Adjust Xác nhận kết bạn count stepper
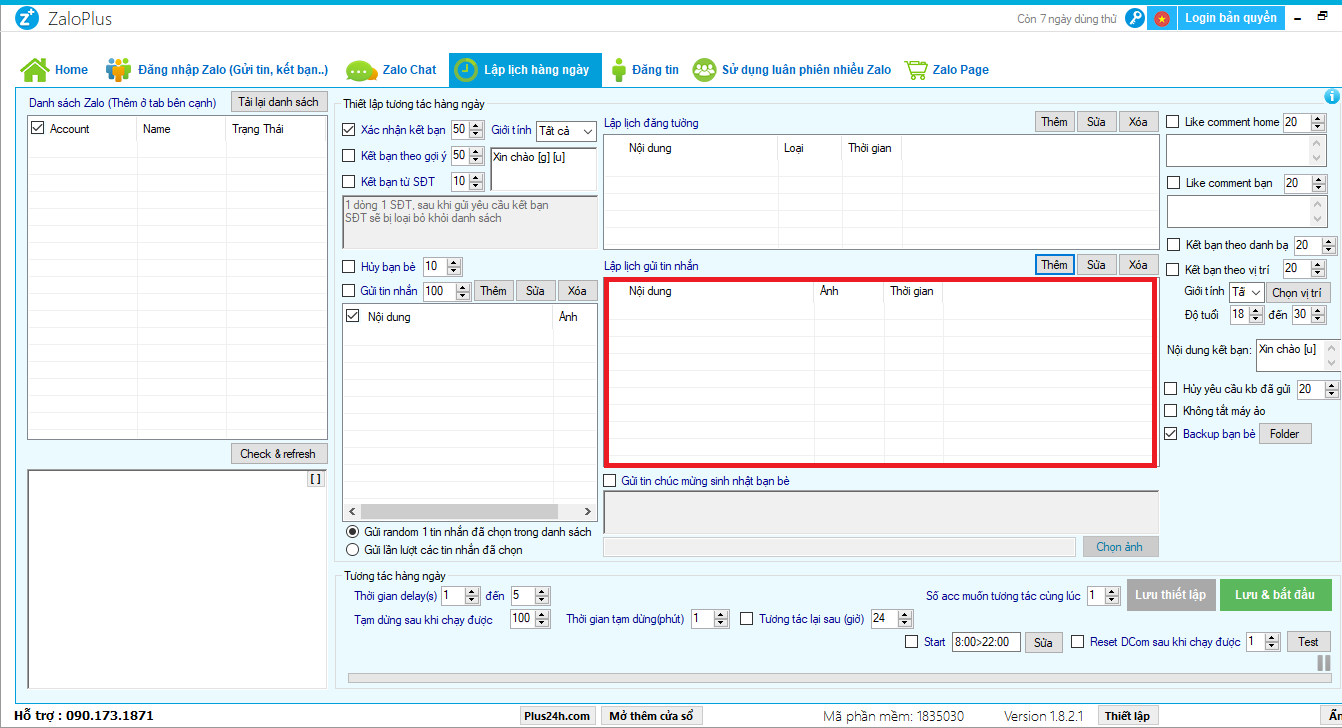 point(477,129)
